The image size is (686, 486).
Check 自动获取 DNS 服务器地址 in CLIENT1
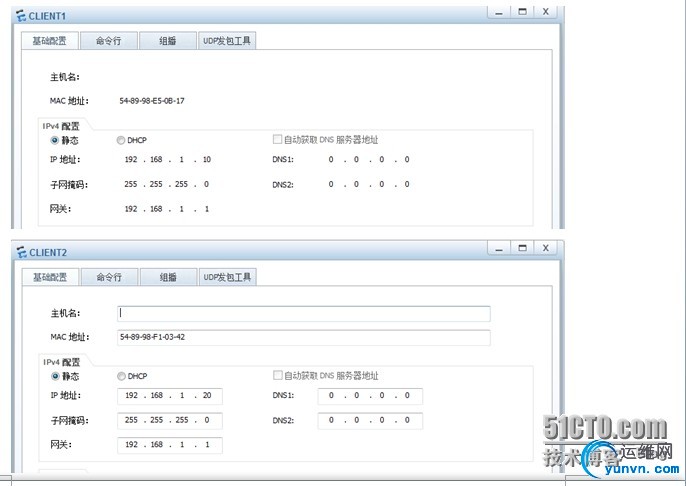coord(277,140)
